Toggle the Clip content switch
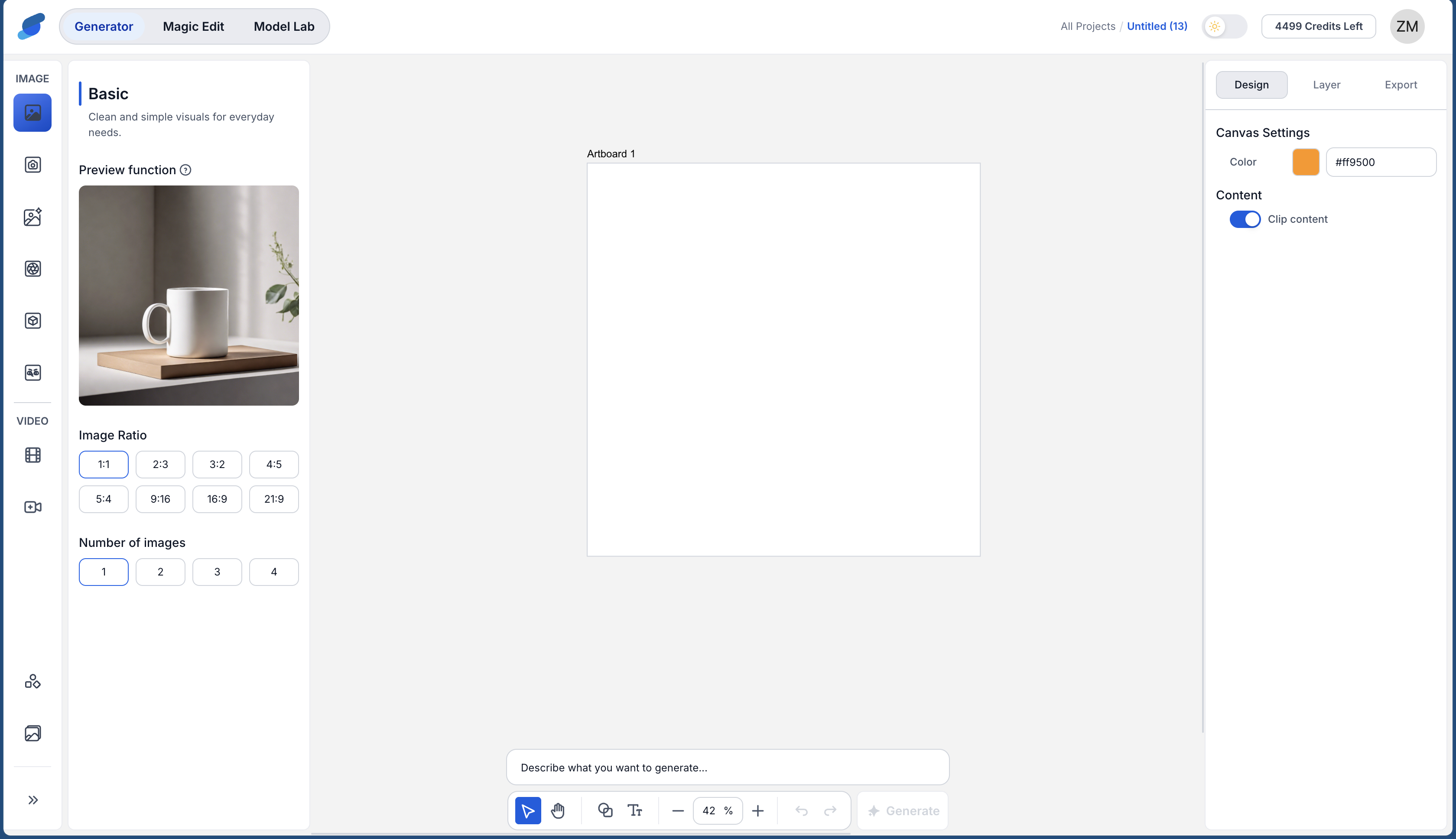Image resolution: width=1456 pixels, height=839 pixels. (1245, 219)
